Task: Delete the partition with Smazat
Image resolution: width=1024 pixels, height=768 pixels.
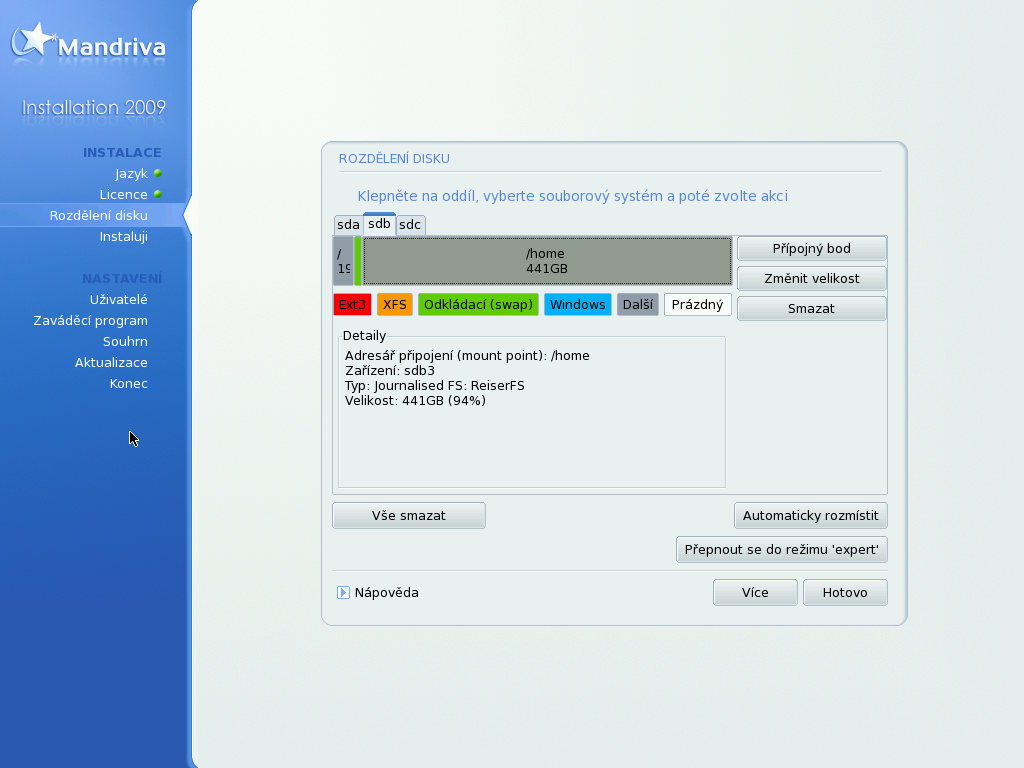Action: [x=811, y=308]
